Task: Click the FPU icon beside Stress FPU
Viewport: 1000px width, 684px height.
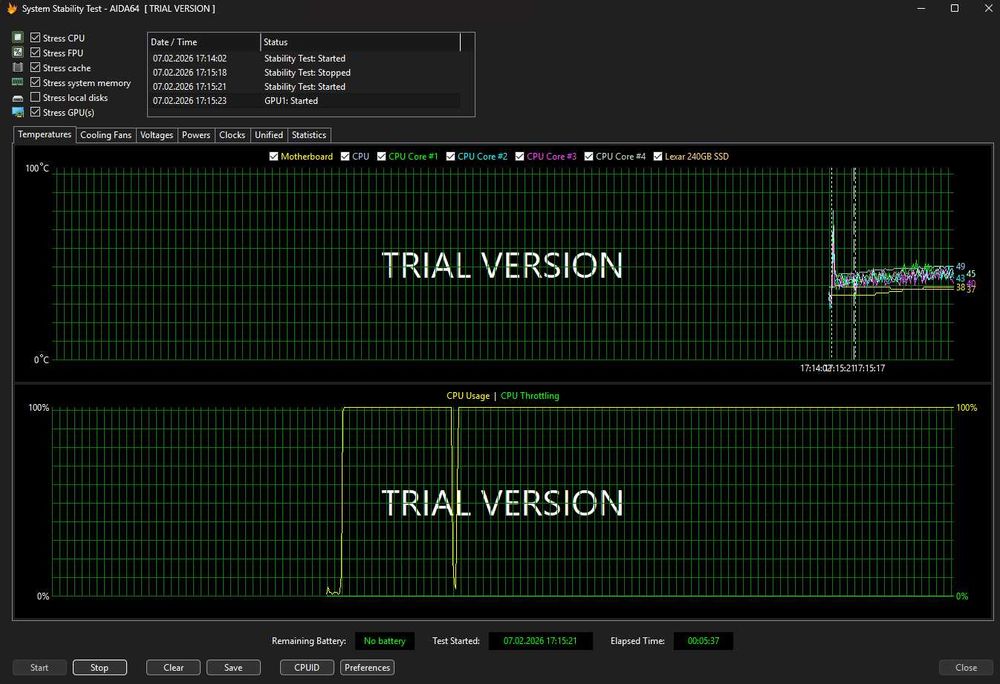Action: tap(18, 52)
